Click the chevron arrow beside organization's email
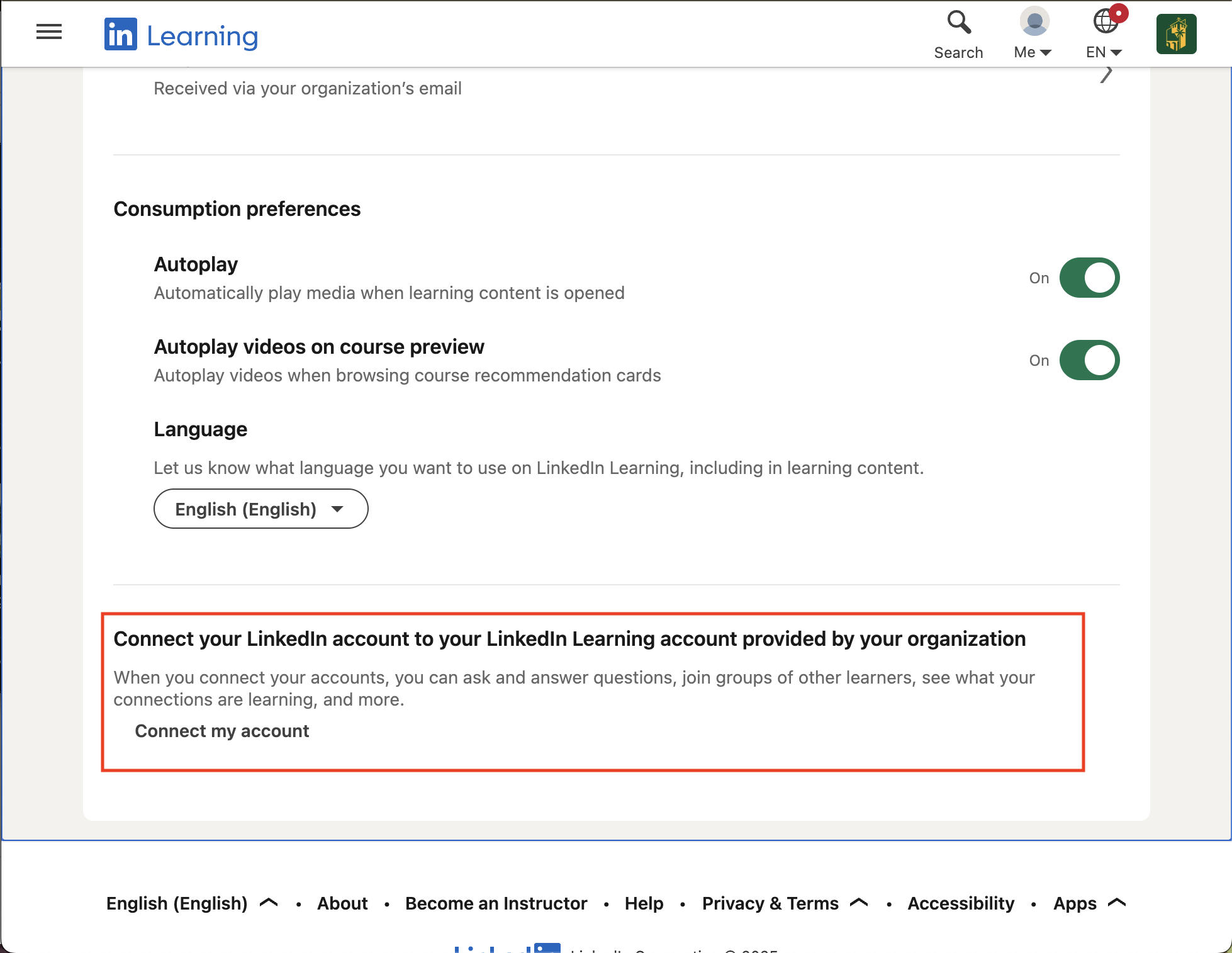1232x953 pixels. click(x=1106, y=75)
